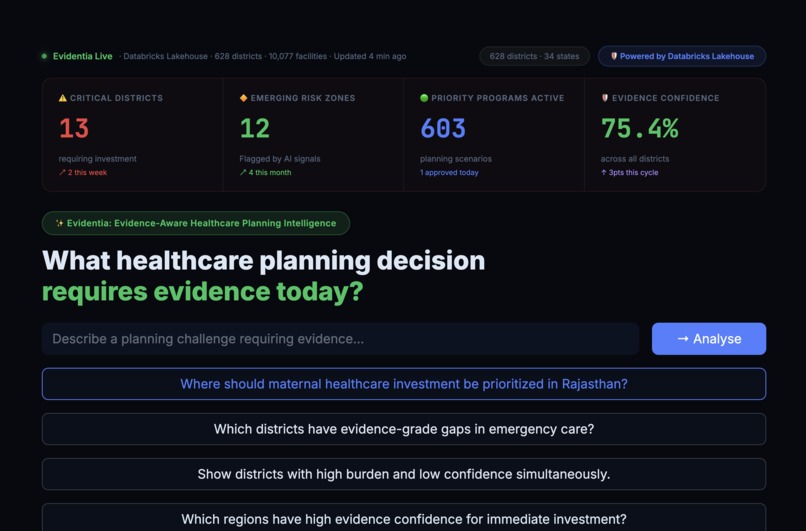This screenshot has width=806, height=531.
Task: Click the Evidence Confidence value 75.4%
Action: tap(639, 128)
